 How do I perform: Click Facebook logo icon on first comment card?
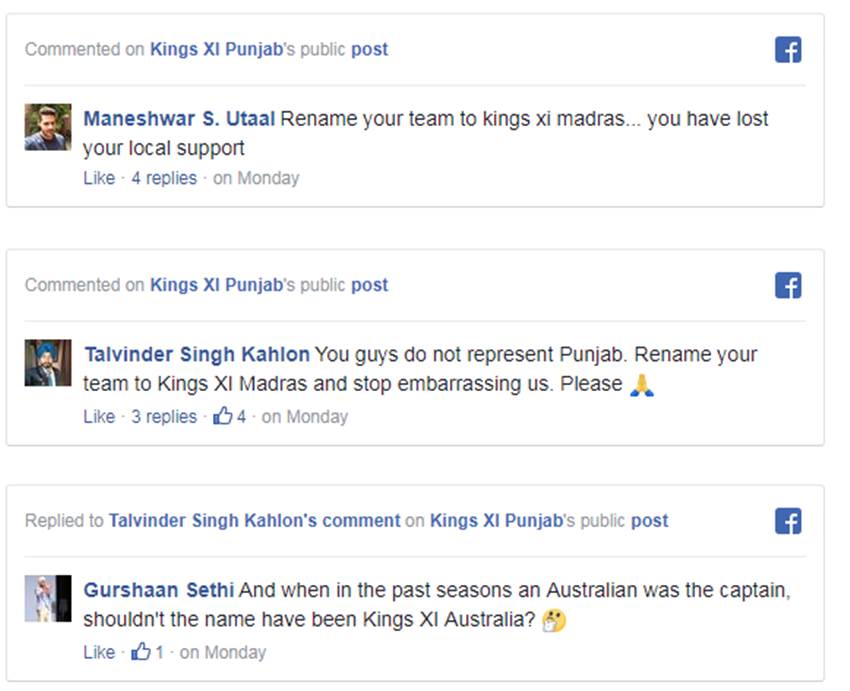click(x=788, y=50)
